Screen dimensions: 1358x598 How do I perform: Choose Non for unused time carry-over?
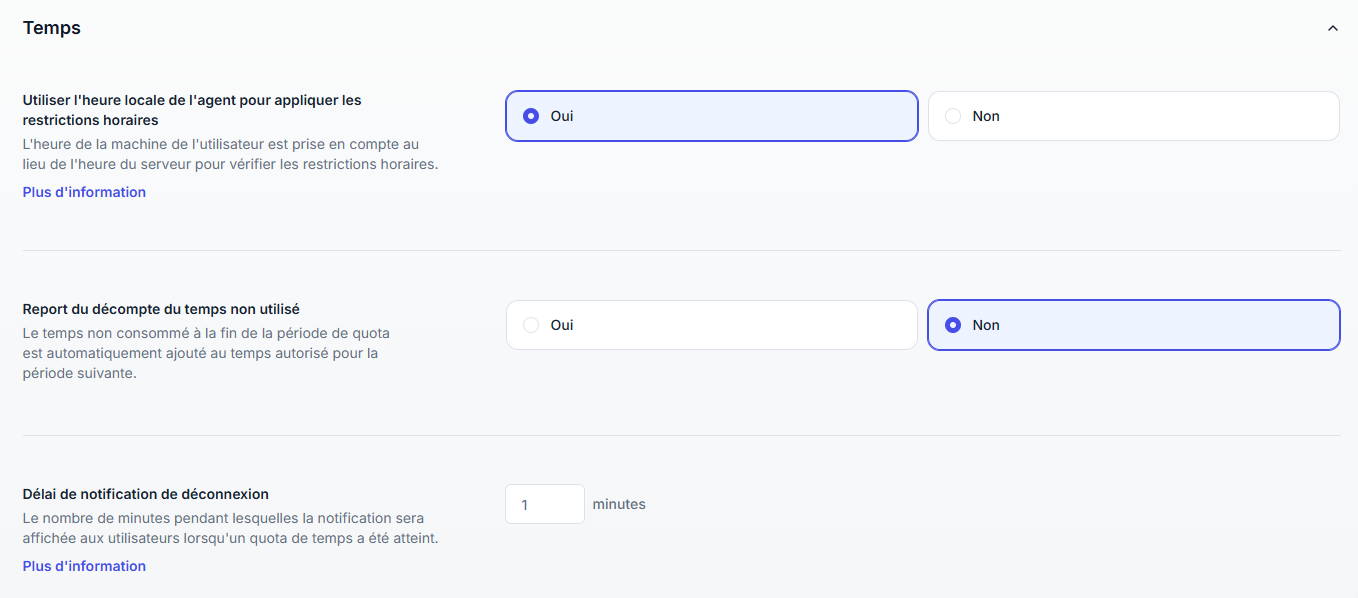1133,325
